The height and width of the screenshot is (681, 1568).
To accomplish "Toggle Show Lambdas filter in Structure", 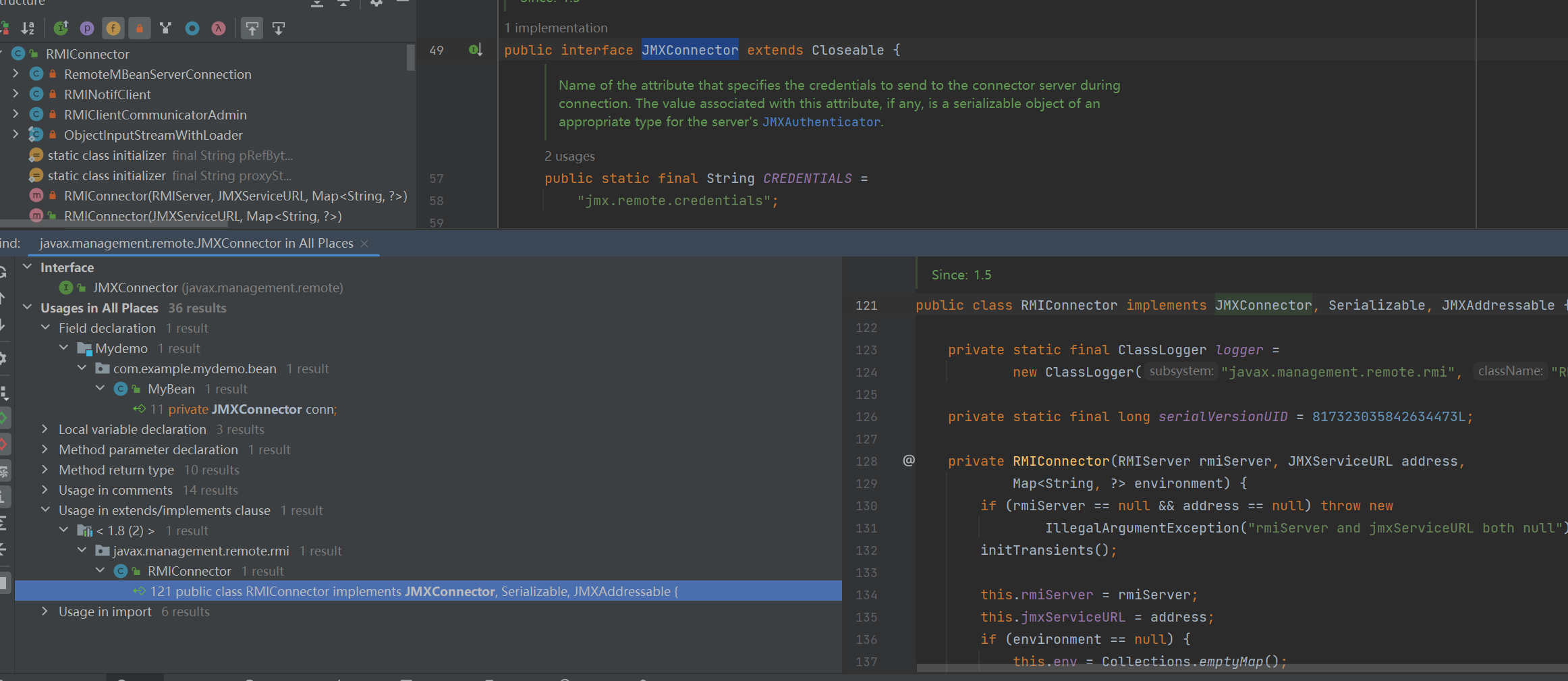I will point(219,28).
